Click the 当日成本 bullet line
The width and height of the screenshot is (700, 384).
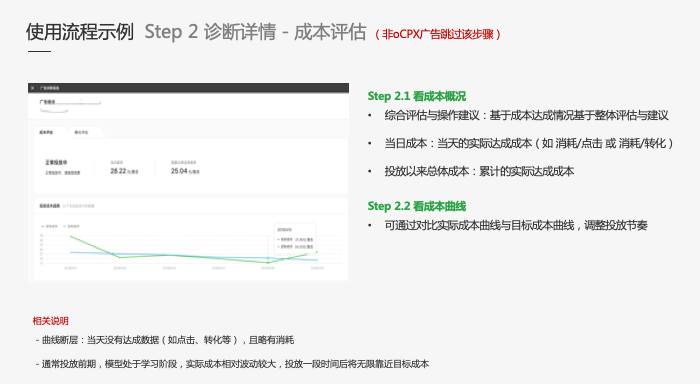pos(529,143)
